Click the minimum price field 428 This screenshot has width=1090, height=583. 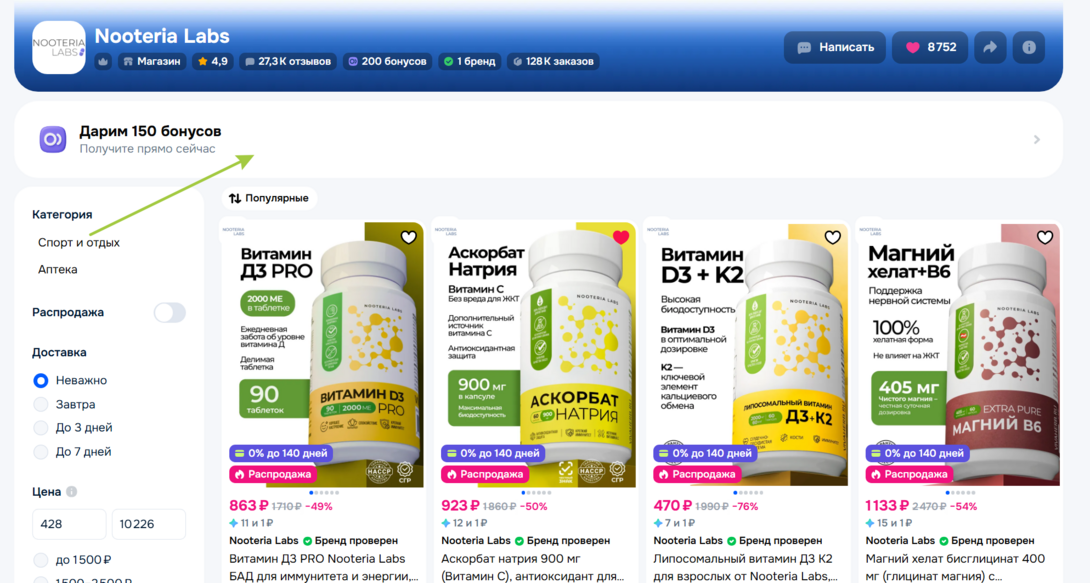coord(69,524)
